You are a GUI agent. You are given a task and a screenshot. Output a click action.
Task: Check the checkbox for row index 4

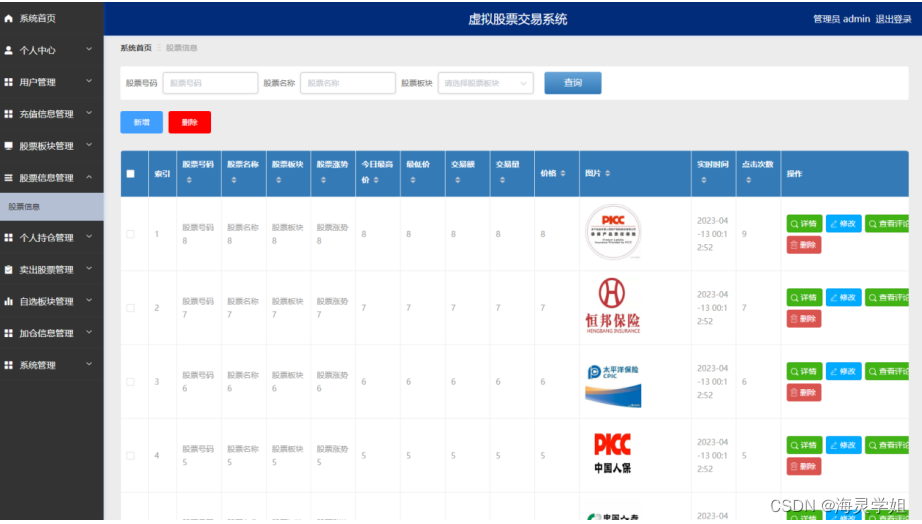[131, 455]
